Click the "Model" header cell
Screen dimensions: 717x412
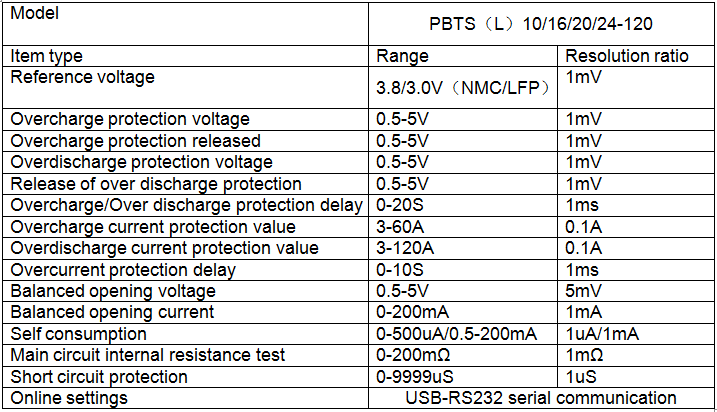[35, 14]
